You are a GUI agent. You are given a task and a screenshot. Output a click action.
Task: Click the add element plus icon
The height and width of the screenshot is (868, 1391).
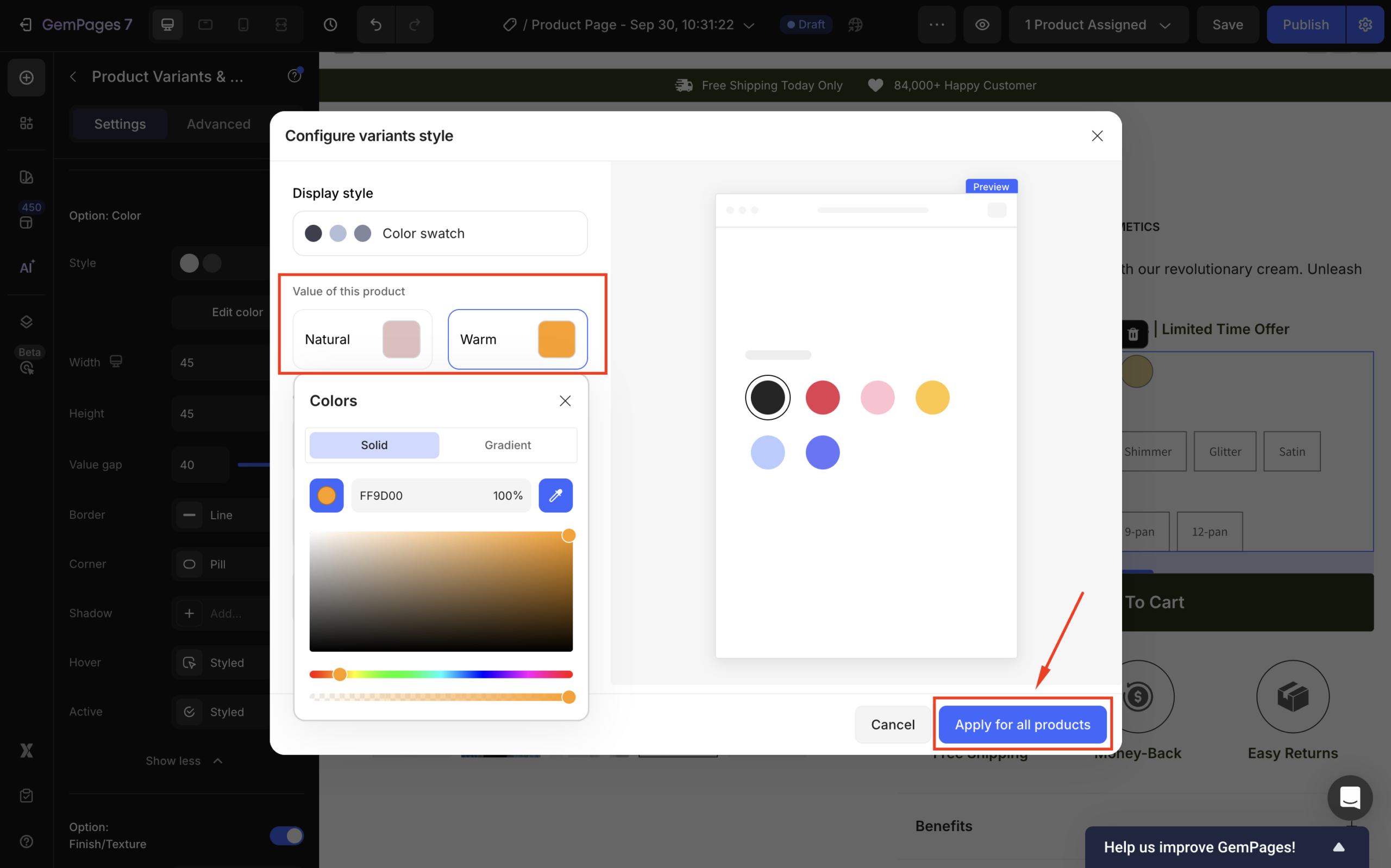coord(27,78)
